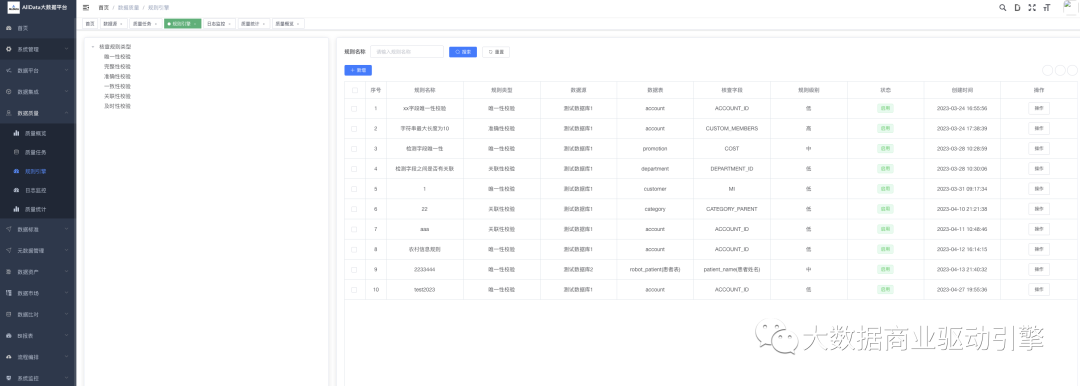The width and height of the screenshot is (1080, 386).
Task: Switch to the 质量统计 page tab
Action: 253,23
